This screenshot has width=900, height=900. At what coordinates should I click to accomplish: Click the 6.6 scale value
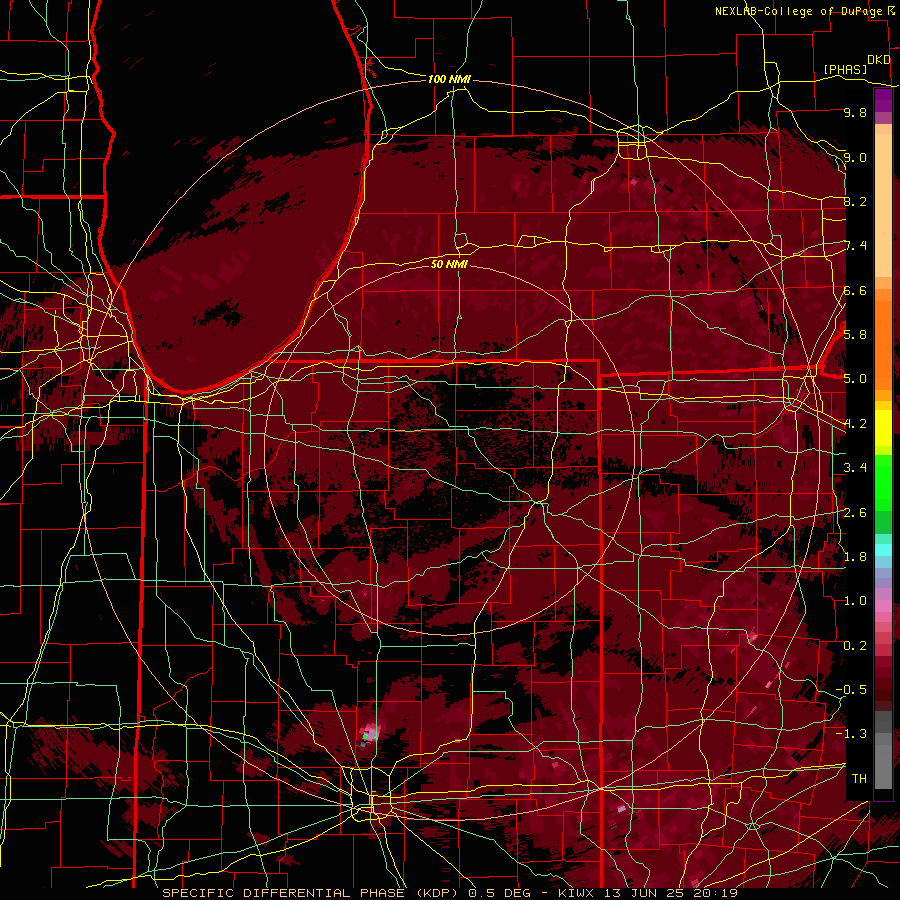coord(855,290)
